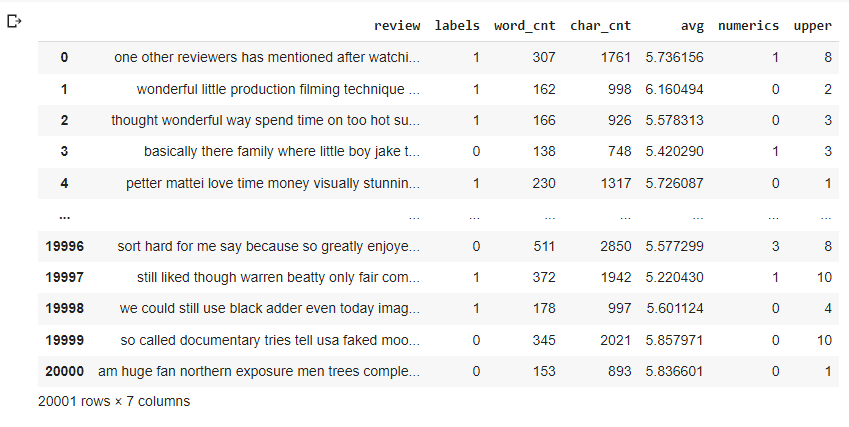
Task: Click the numerics column header
Action: [748, 25]
